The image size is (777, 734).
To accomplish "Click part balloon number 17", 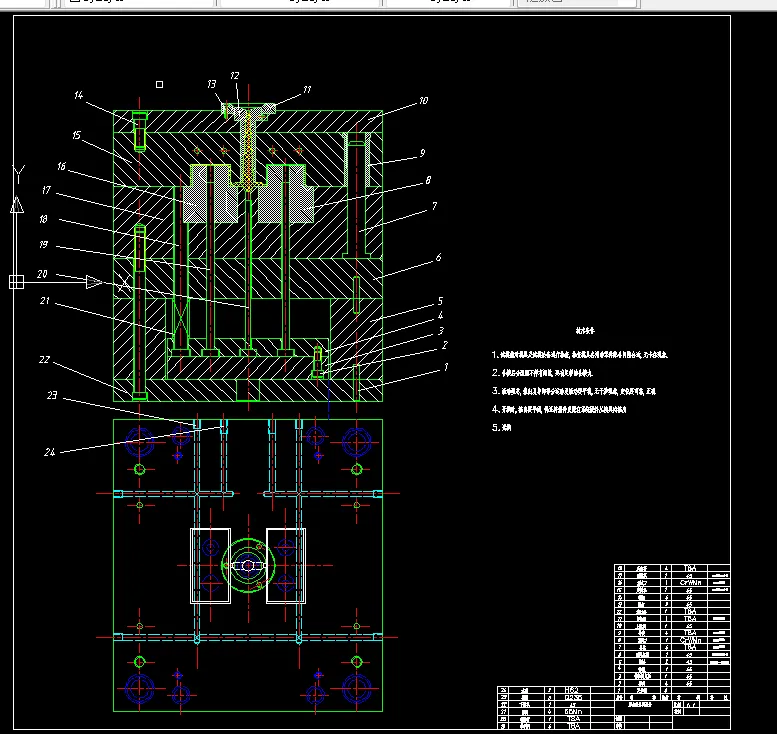I will 46,190.
